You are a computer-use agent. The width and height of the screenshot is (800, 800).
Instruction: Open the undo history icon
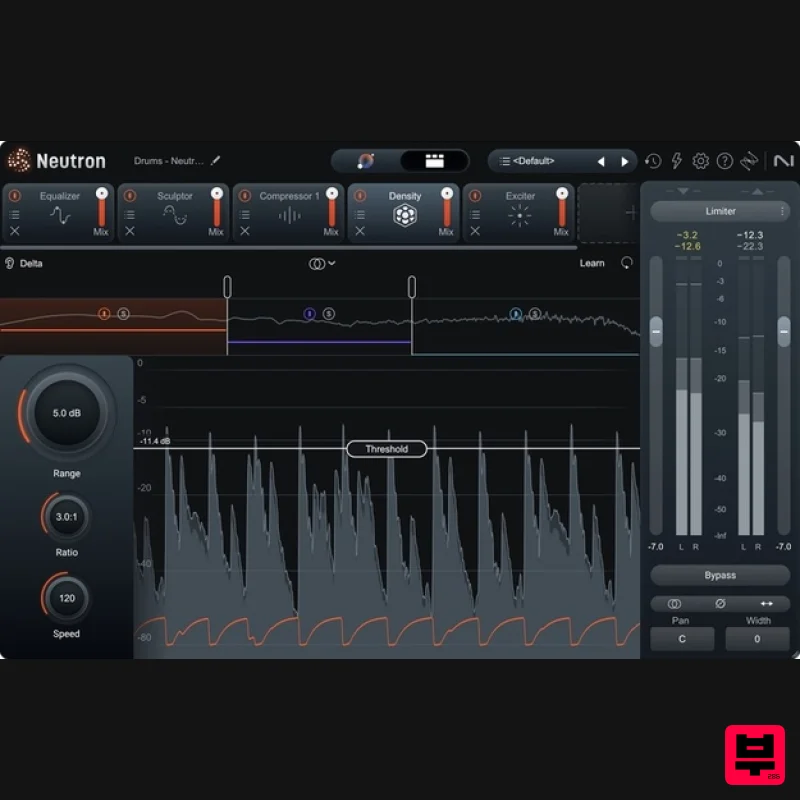pyautogui.click(x=653, y=161)
